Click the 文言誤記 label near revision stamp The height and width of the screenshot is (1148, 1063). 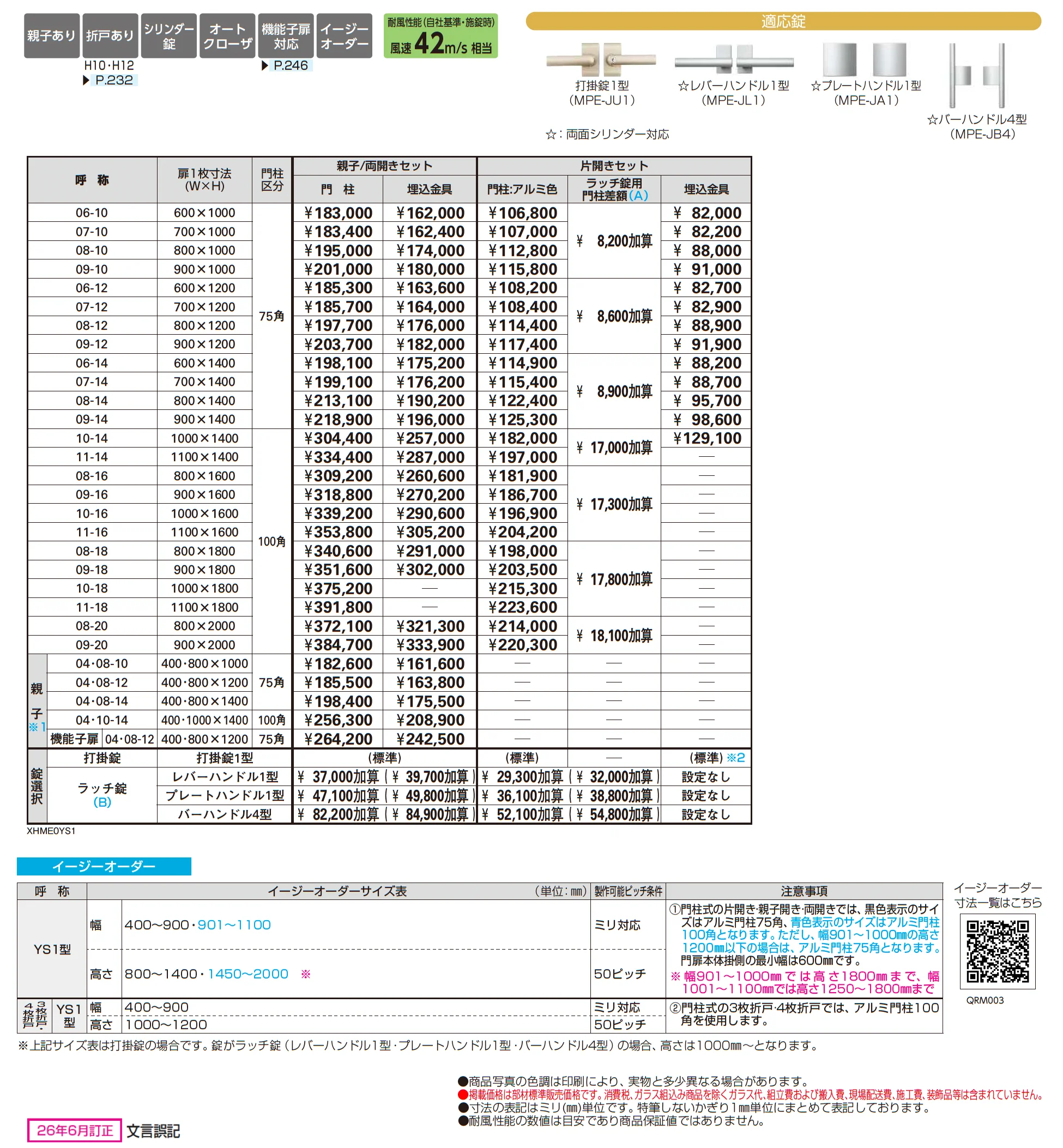[x=153, y=1131]
